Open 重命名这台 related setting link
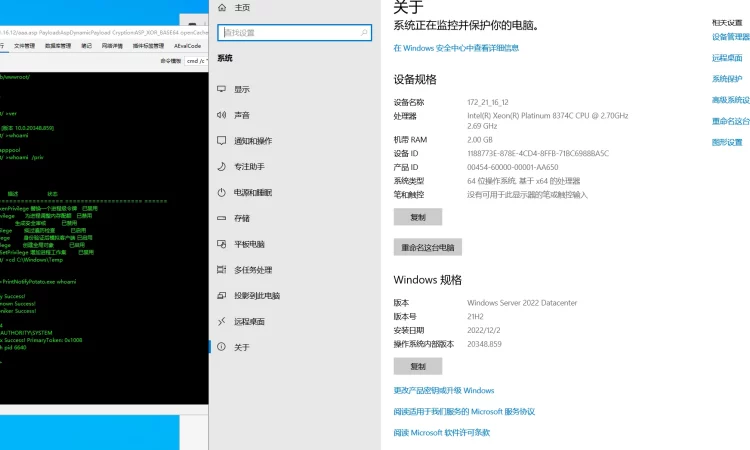The height and width of the screenshot is (450, 750). pyautogui.click(x=730, y=121)
